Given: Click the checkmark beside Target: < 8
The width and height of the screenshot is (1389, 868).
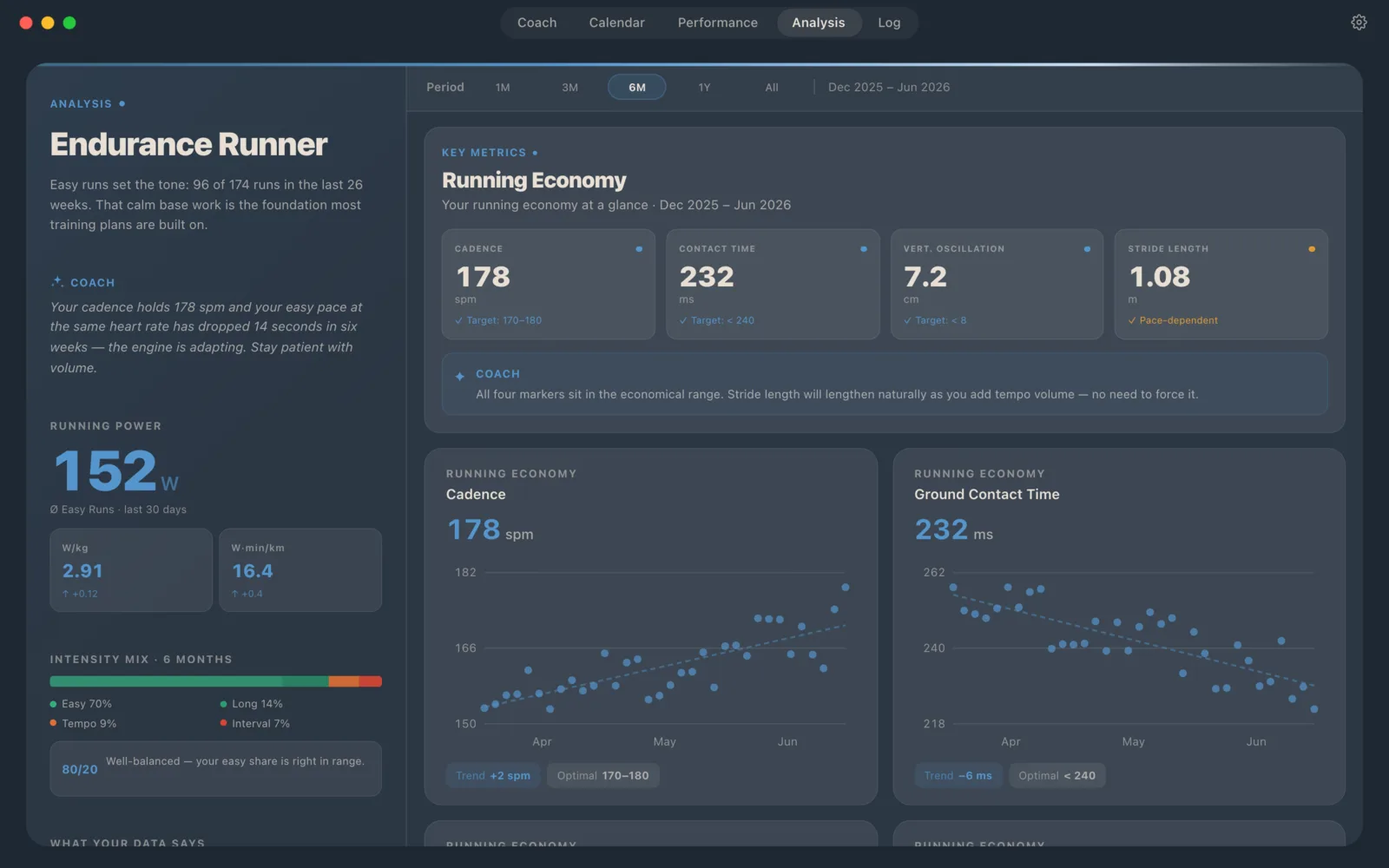Looking at the screenshot, I should click(x=907, y=320).
